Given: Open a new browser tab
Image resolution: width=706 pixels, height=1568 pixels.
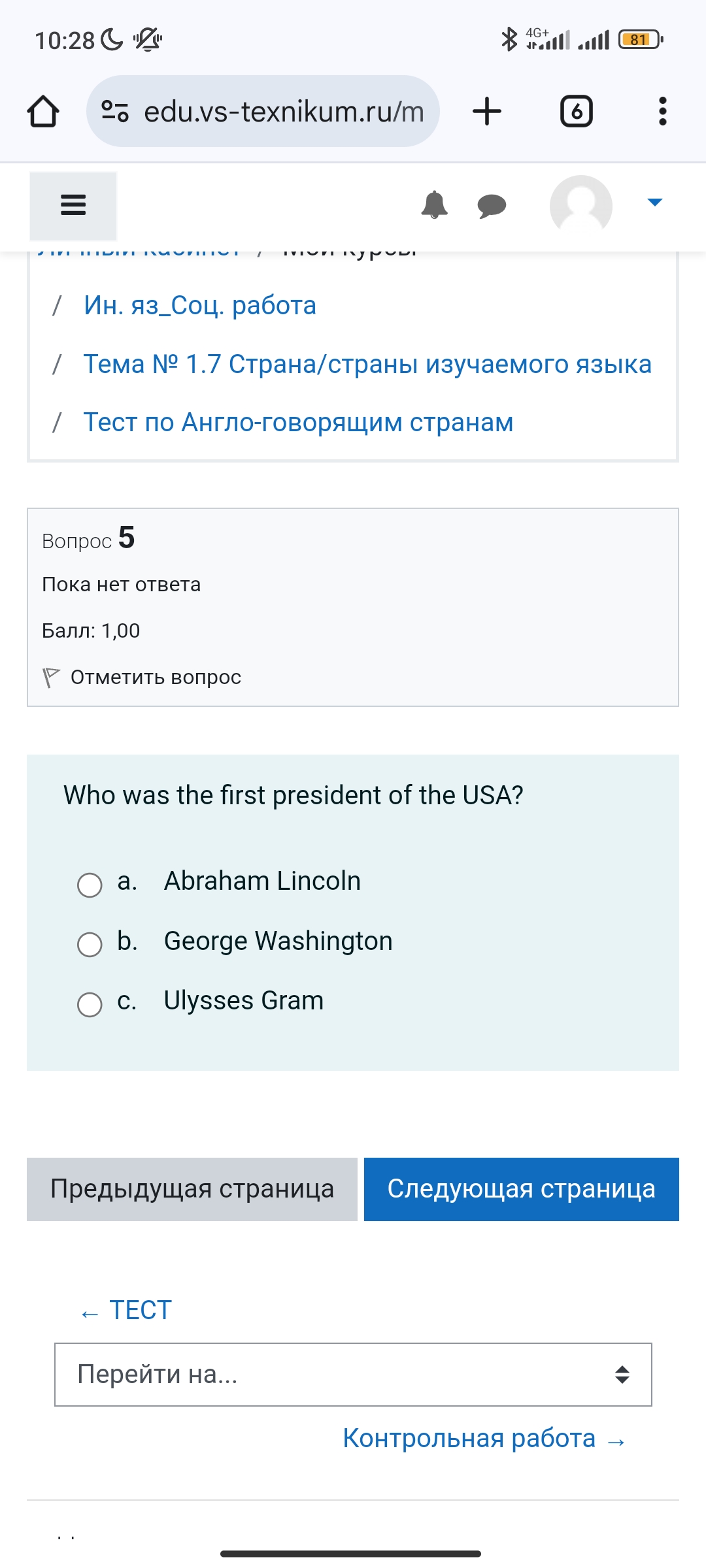Looking at the screenshot, I should coord(487,111).
